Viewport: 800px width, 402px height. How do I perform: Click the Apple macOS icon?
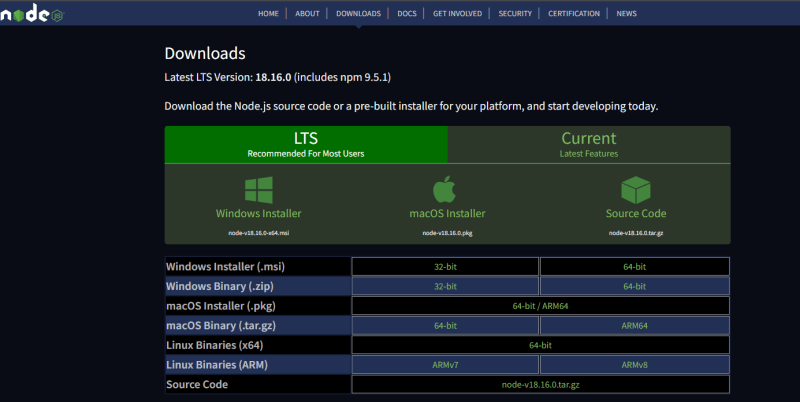(x=444, y=189)
